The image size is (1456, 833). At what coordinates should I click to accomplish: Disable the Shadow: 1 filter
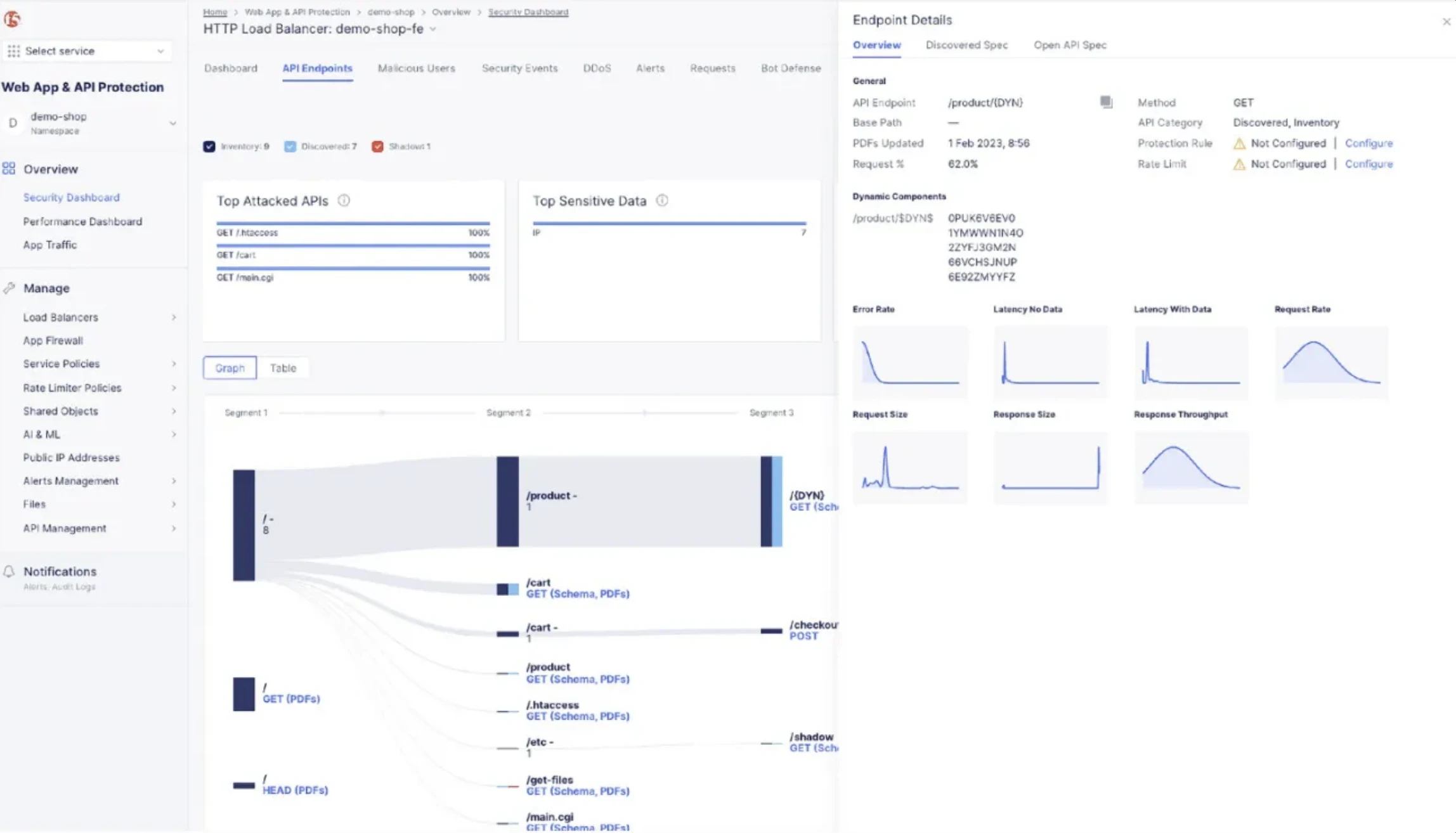coord(377,146)
